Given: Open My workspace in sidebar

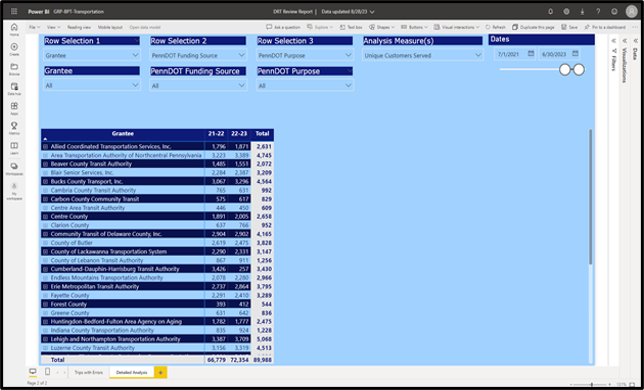Looking at the screenshot, I should 14,191.
